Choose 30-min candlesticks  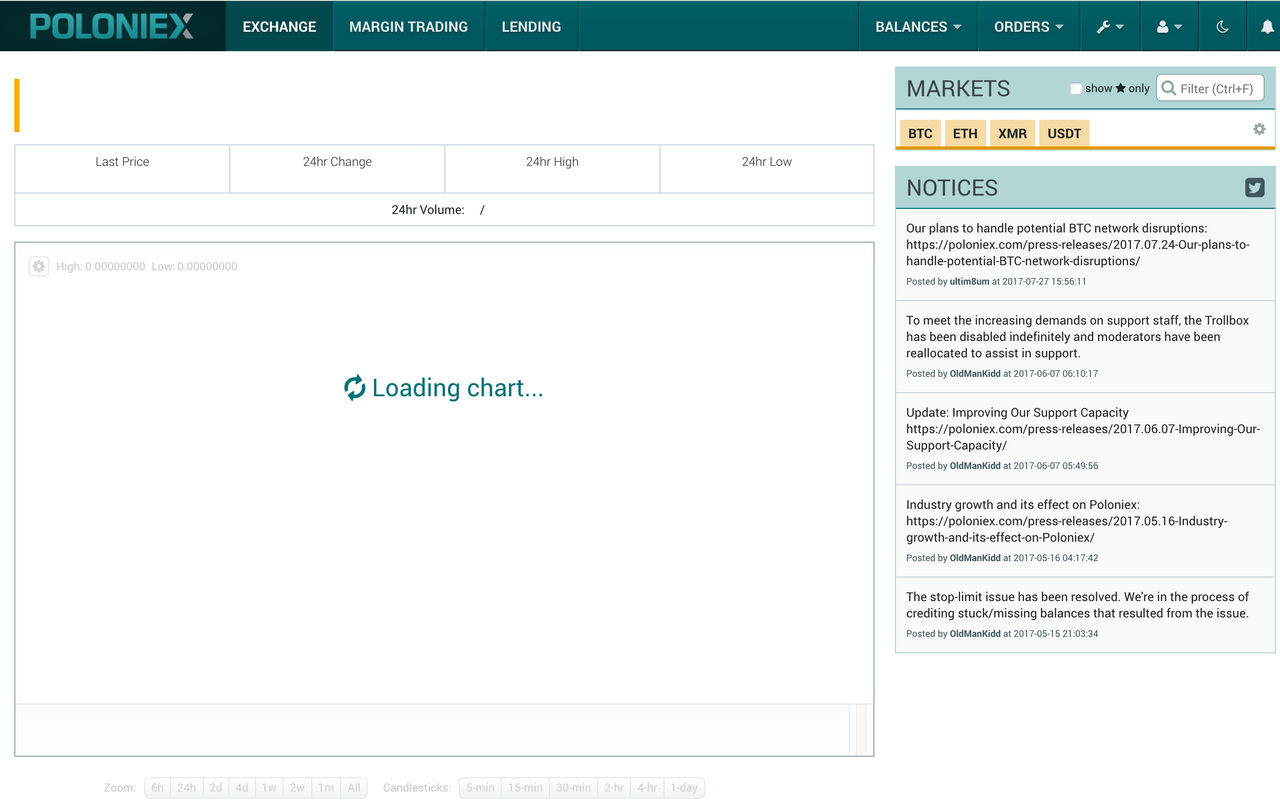pyautogui.click(x=574, y=788)
